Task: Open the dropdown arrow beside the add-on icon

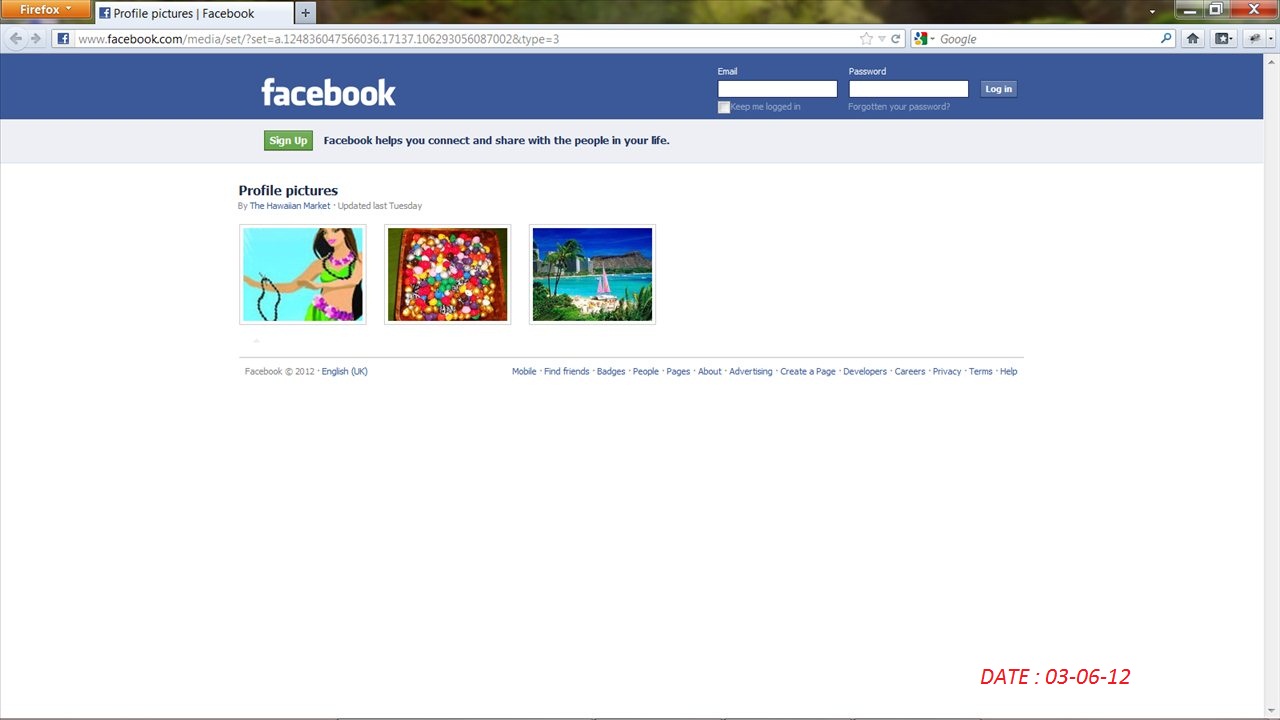Action: (x=1269, y=39)
